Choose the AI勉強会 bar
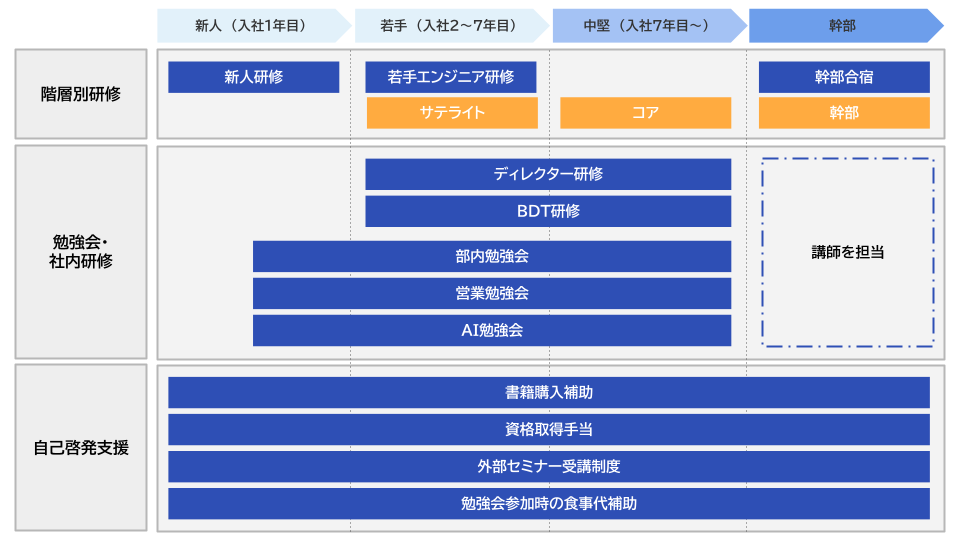 (492, 330)
